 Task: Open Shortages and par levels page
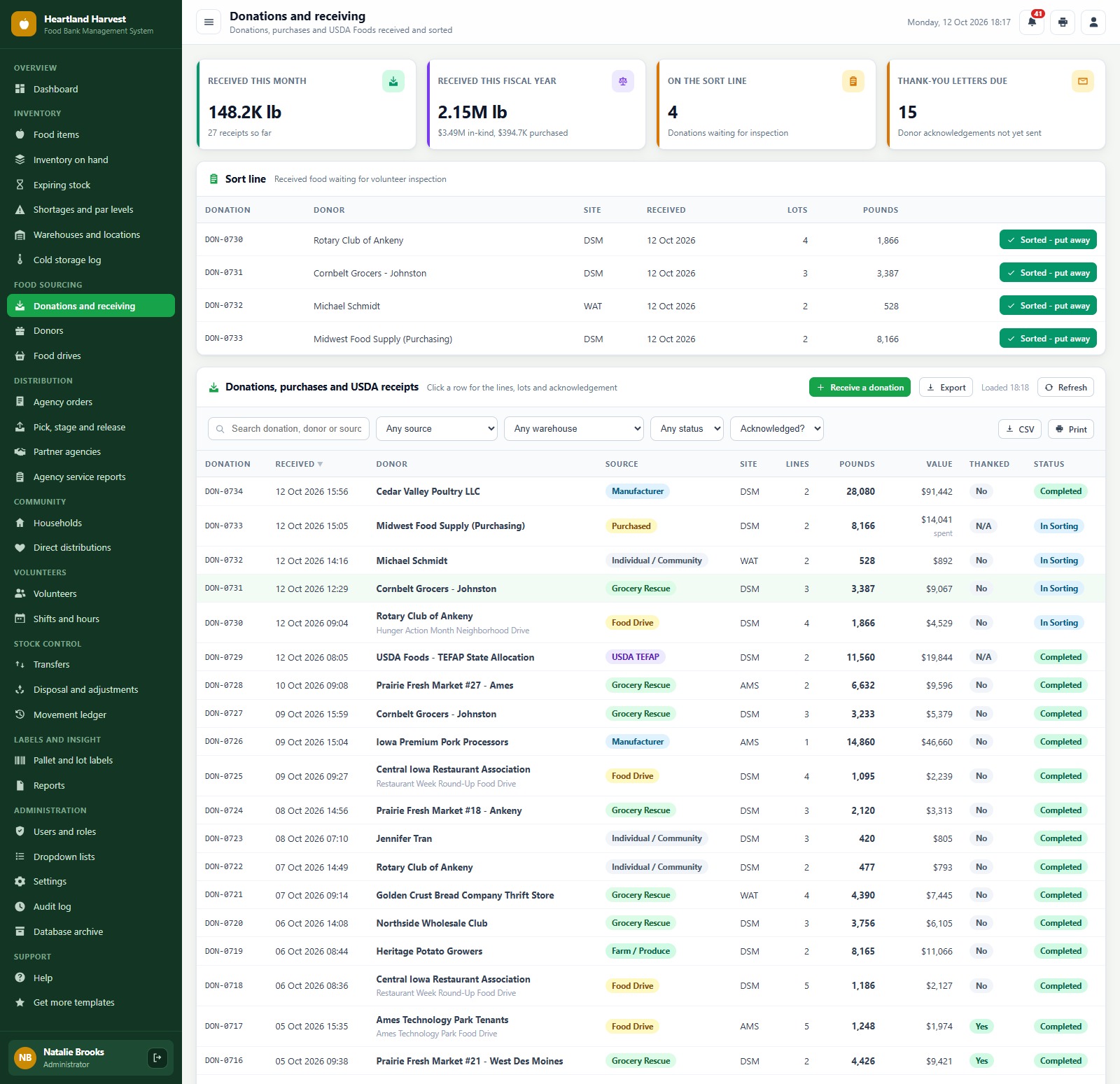91,209
